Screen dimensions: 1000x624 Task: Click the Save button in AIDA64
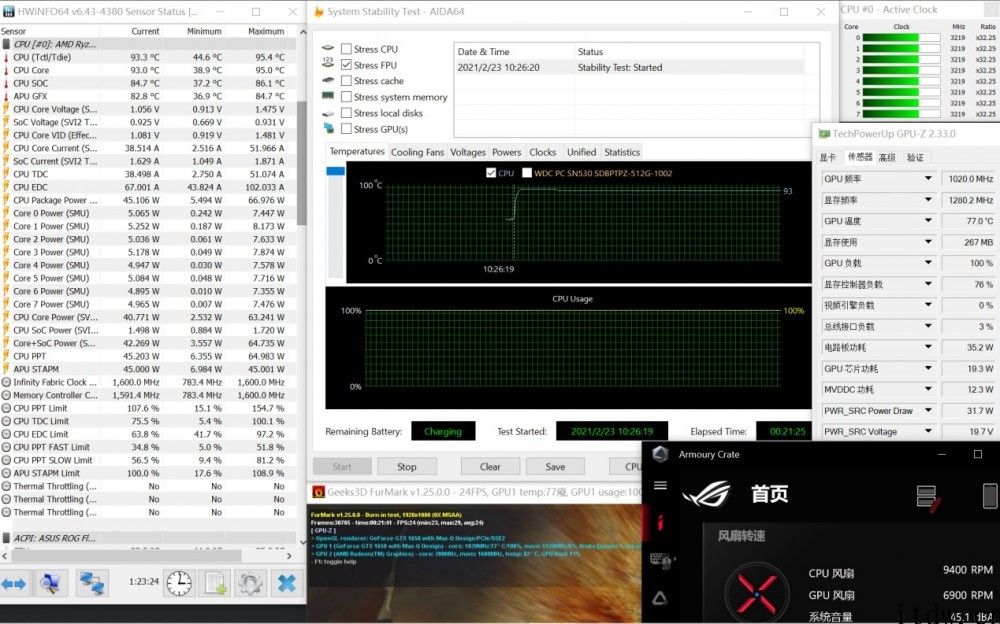(555, 466)
